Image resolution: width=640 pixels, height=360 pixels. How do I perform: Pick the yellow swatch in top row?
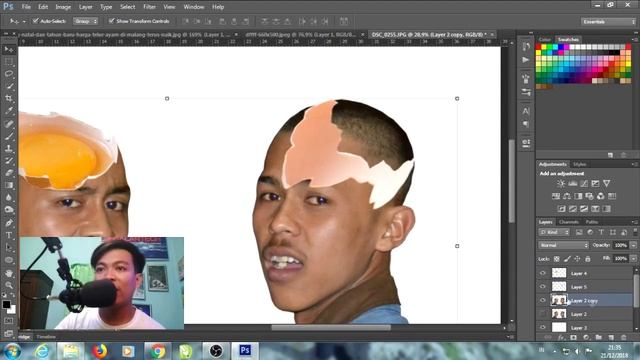coord(544,47)
